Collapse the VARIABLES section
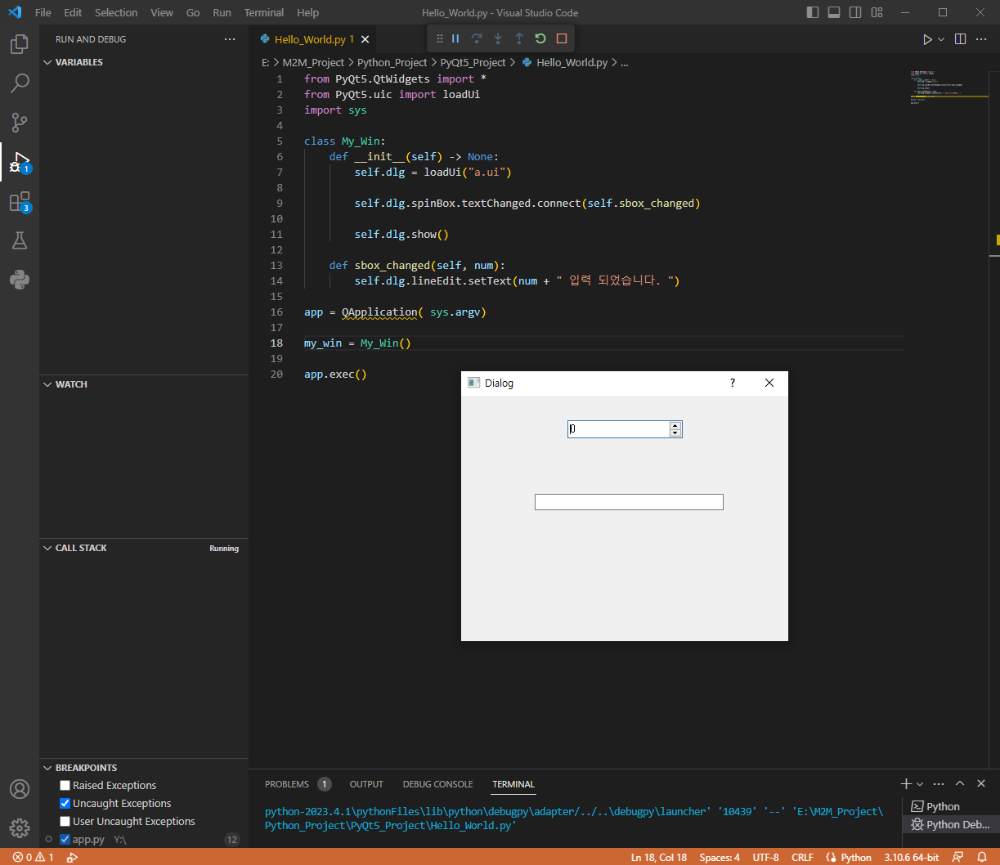The height and width of the screenshot is (865, 1000). coord(47,62)
